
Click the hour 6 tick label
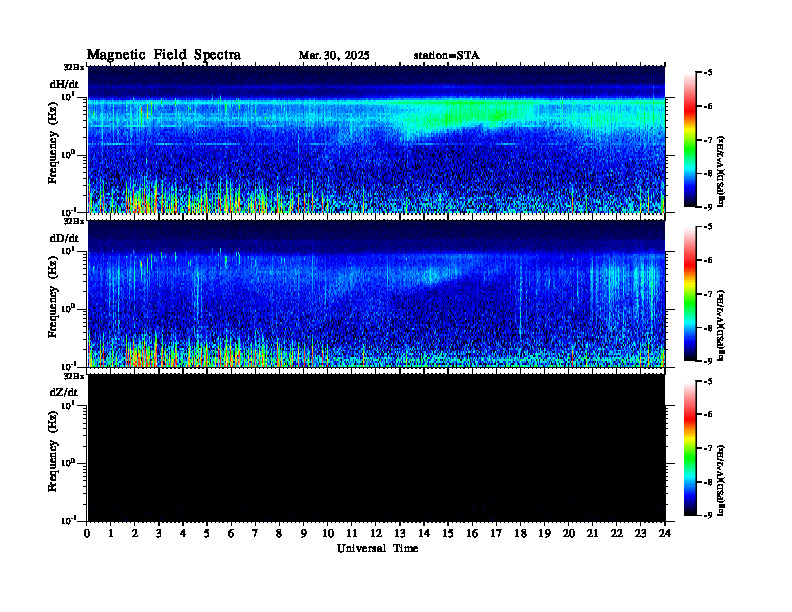click(x=231, y=534)
